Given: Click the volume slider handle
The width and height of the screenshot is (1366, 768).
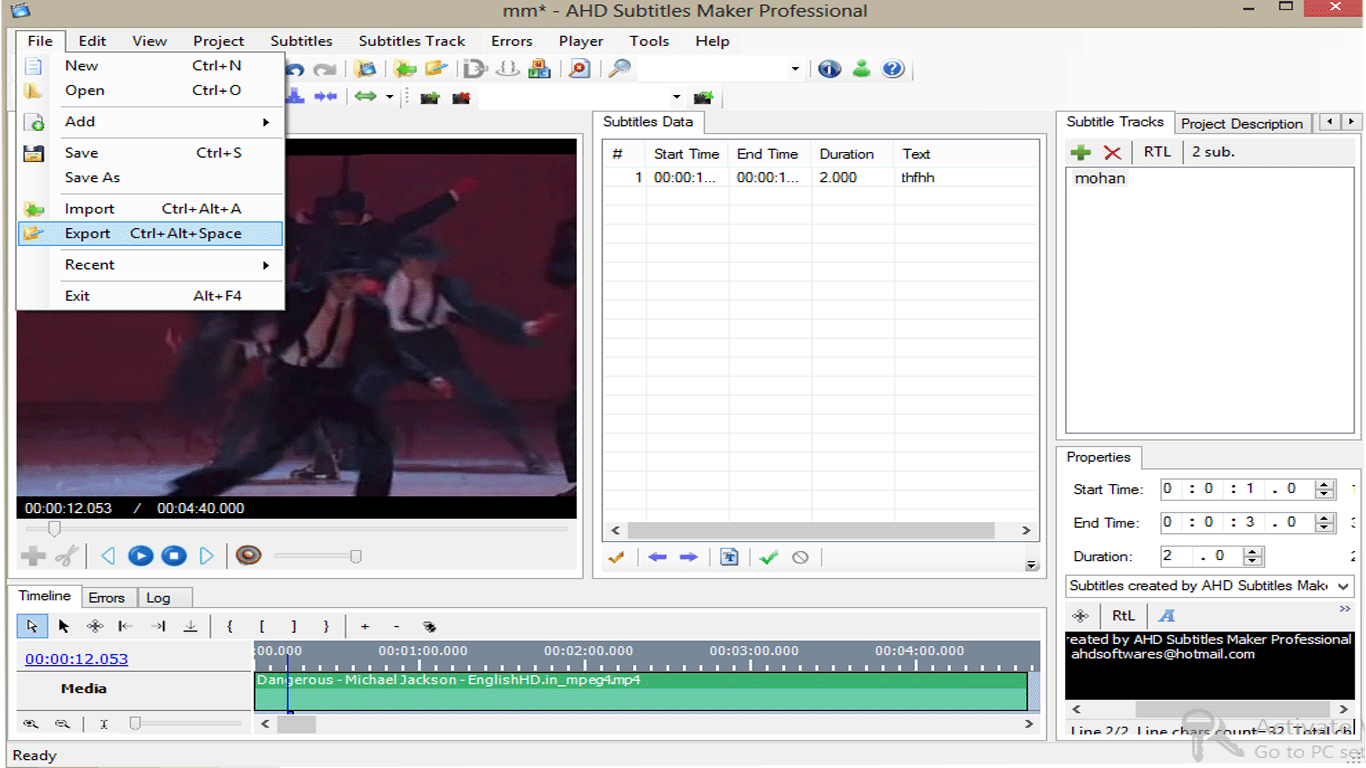Looking at the screenshot, I should point(355,556).
